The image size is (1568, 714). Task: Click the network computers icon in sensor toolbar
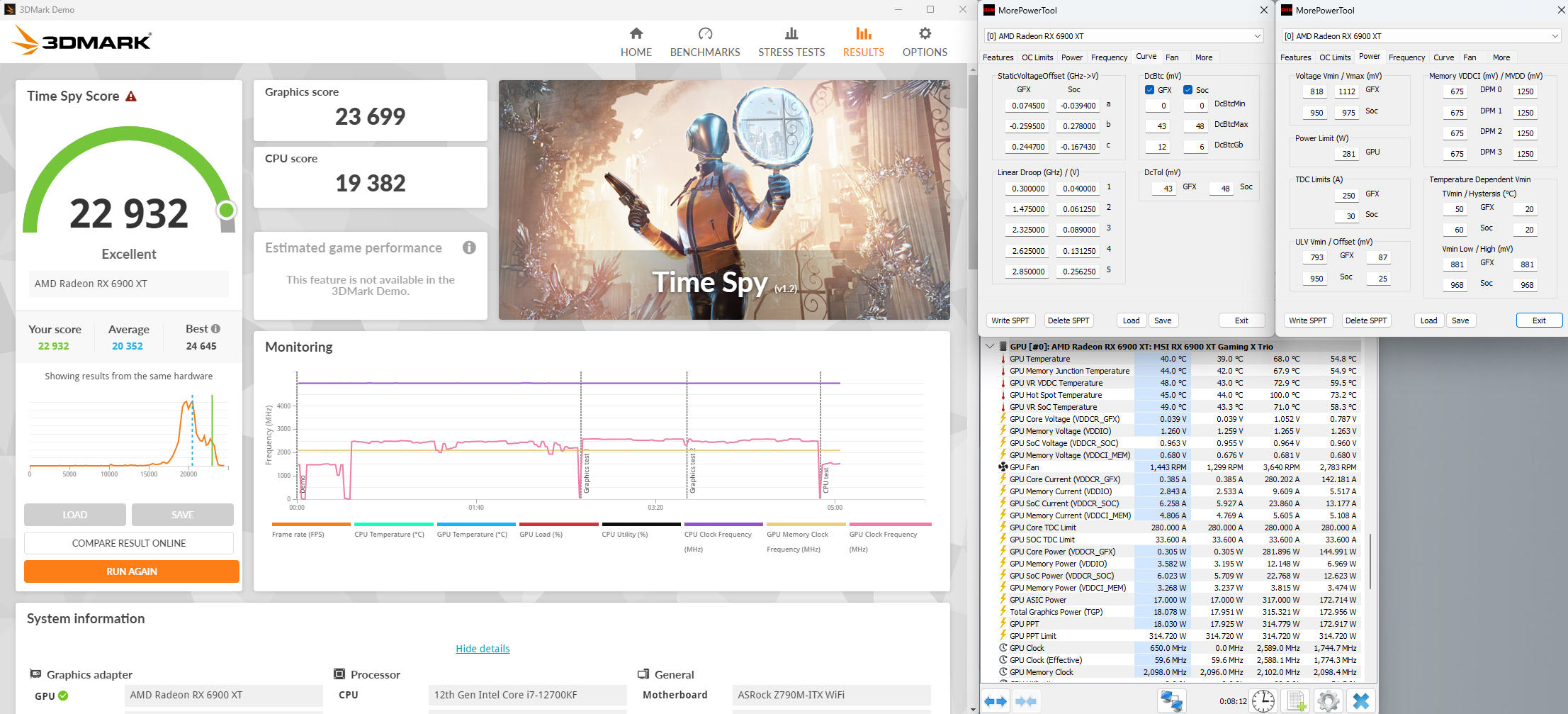1171,701
